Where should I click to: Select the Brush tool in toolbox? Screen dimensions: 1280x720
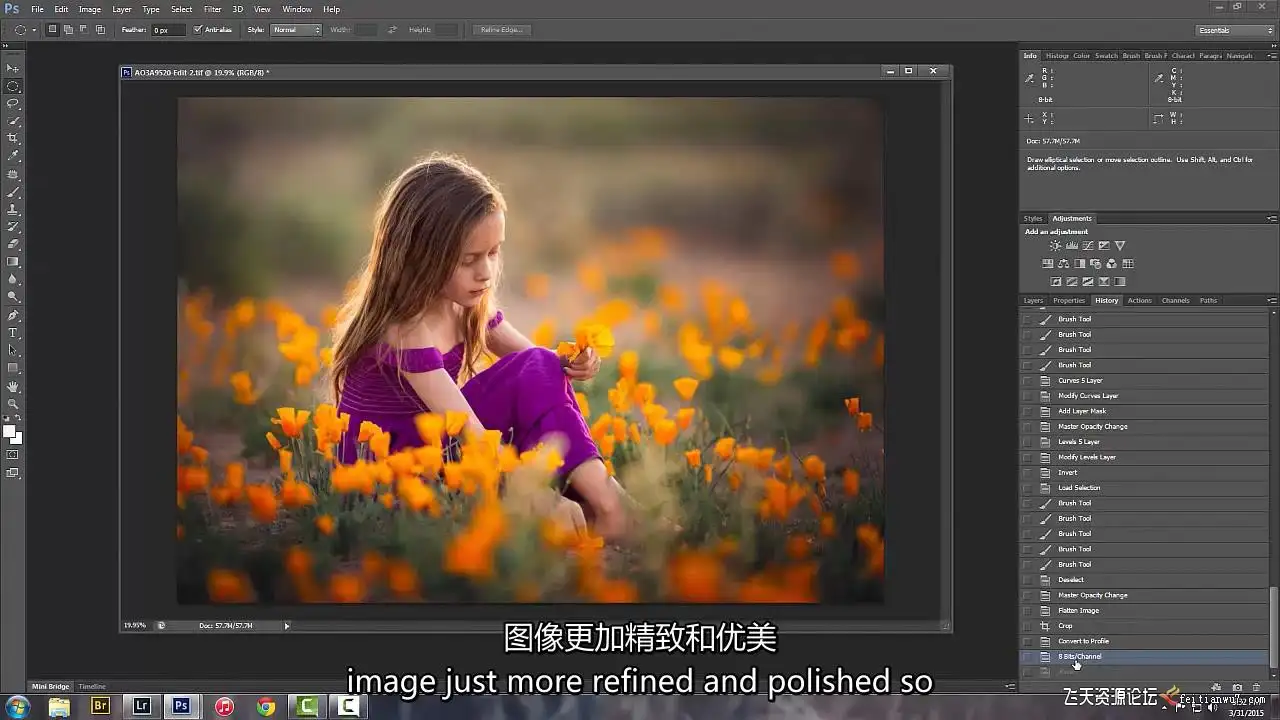[13, 192]
